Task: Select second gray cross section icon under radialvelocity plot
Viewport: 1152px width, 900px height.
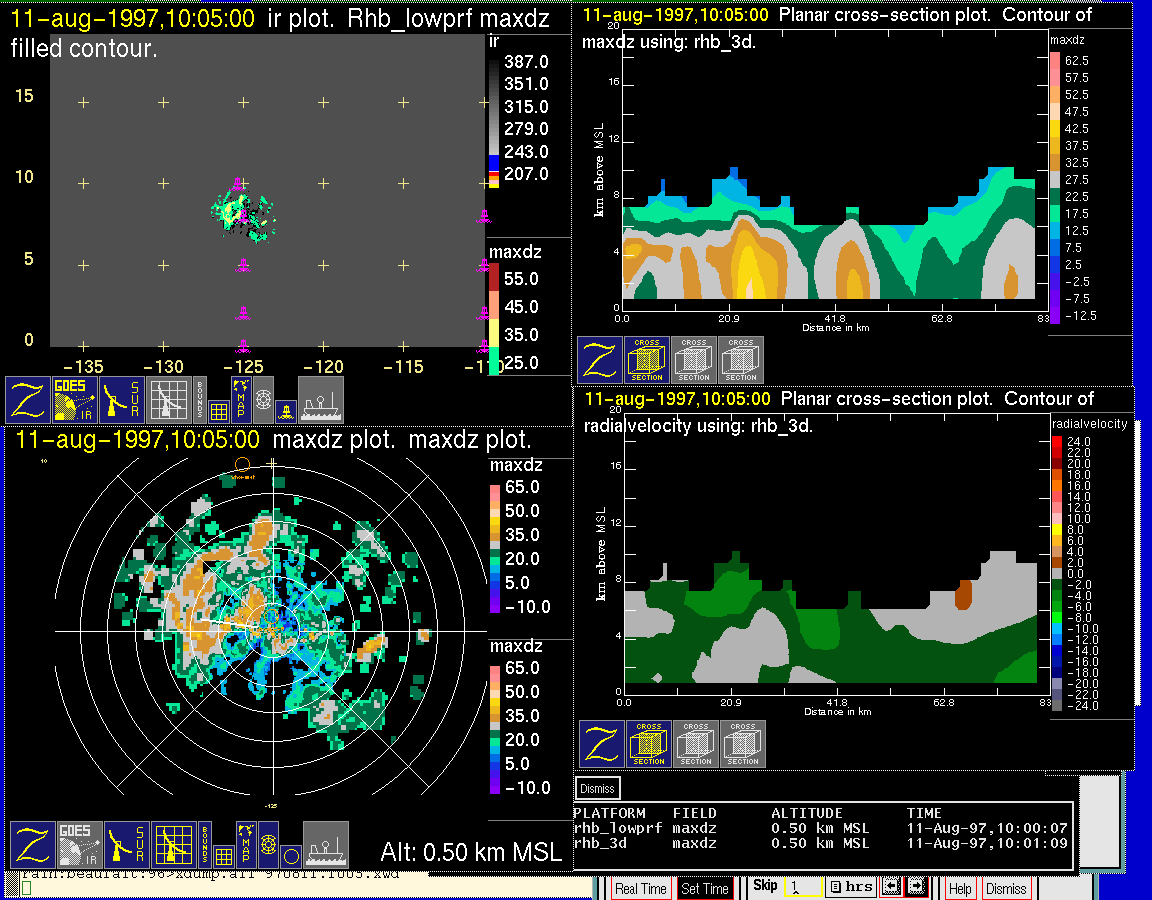Action: tap(696, 744)
